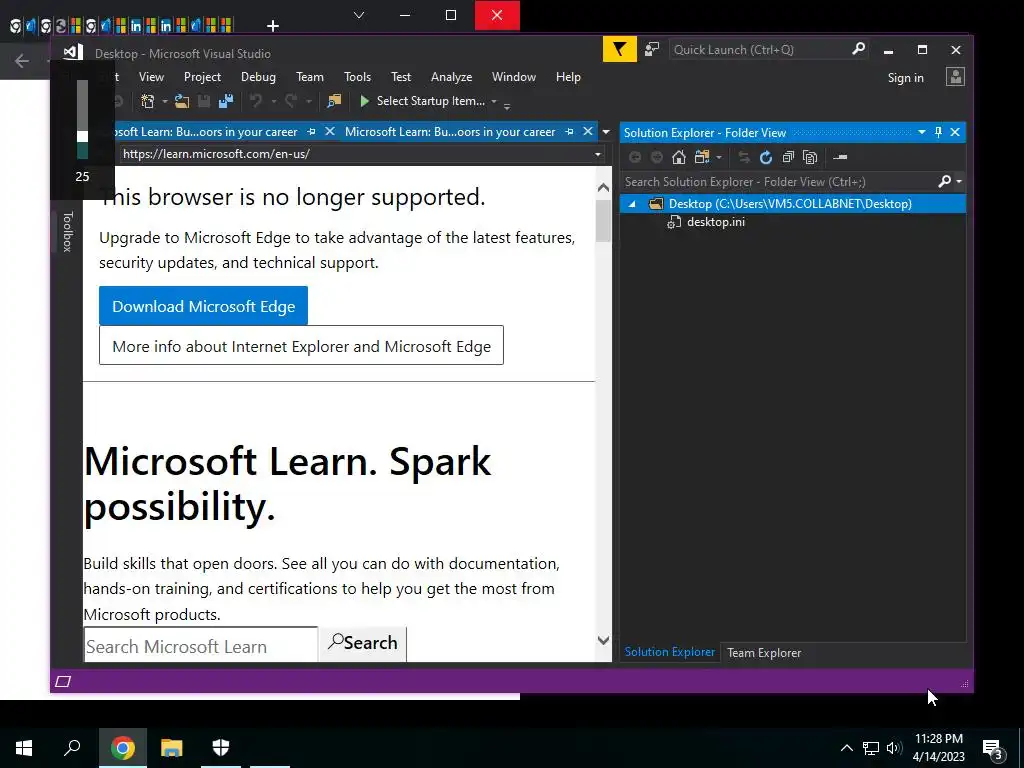Toggle auto-hide pin on Solution Explorer panel
This screenshot has height=768, width=1024.
click(938, 133)
